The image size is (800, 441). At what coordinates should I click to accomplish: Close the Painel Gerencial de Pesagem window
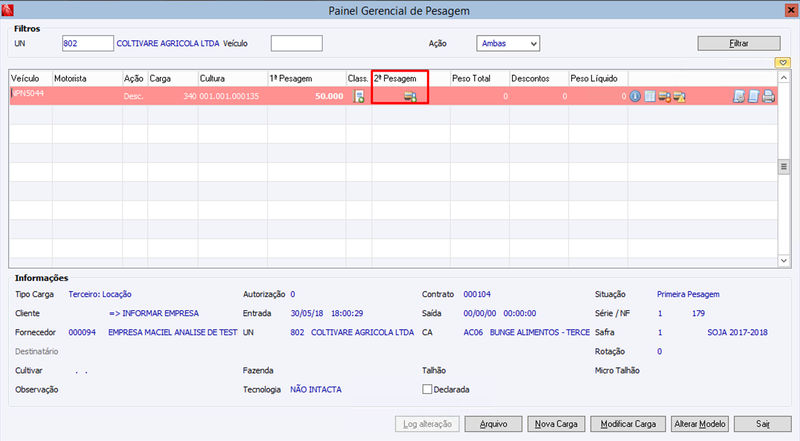[791, 10]
